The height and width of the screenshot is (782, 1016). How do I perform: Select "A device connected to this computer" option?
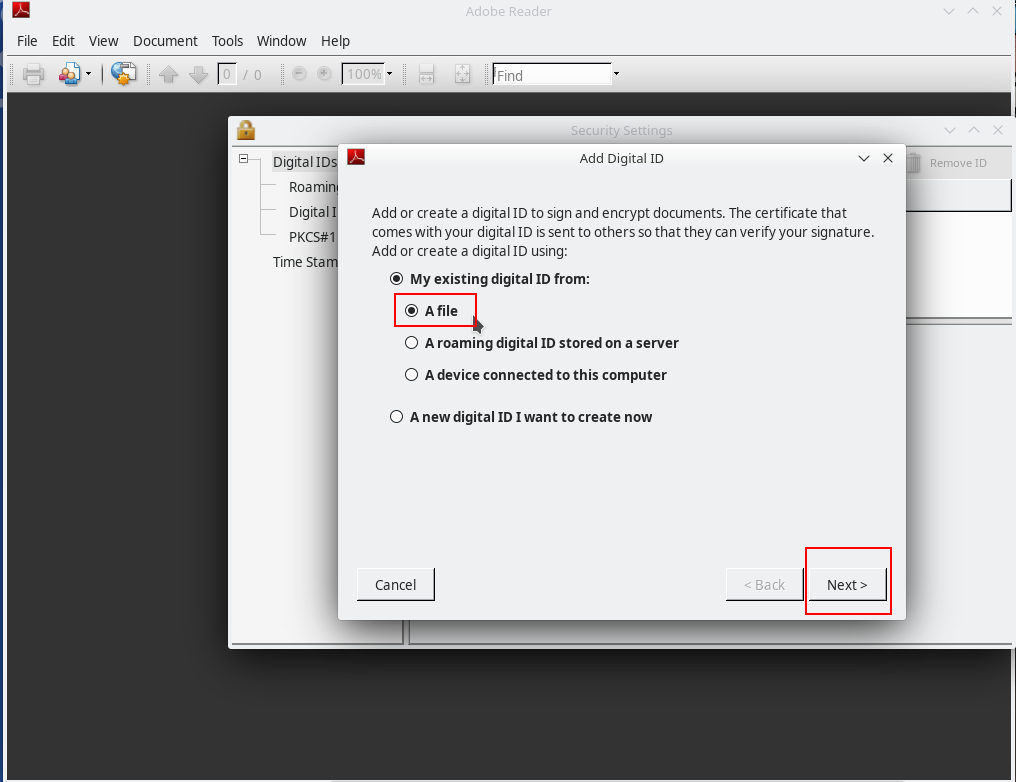click(x=411, y=375)
